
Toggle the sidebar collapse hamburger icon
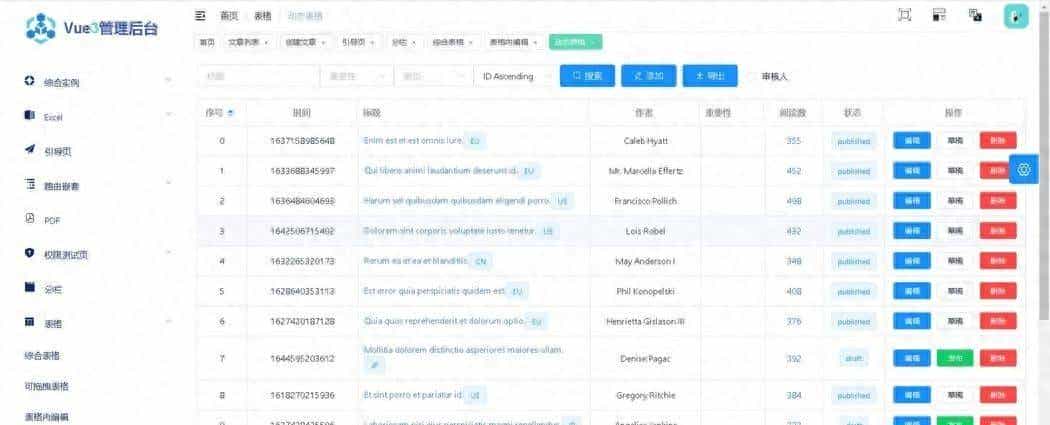(200, 15)
